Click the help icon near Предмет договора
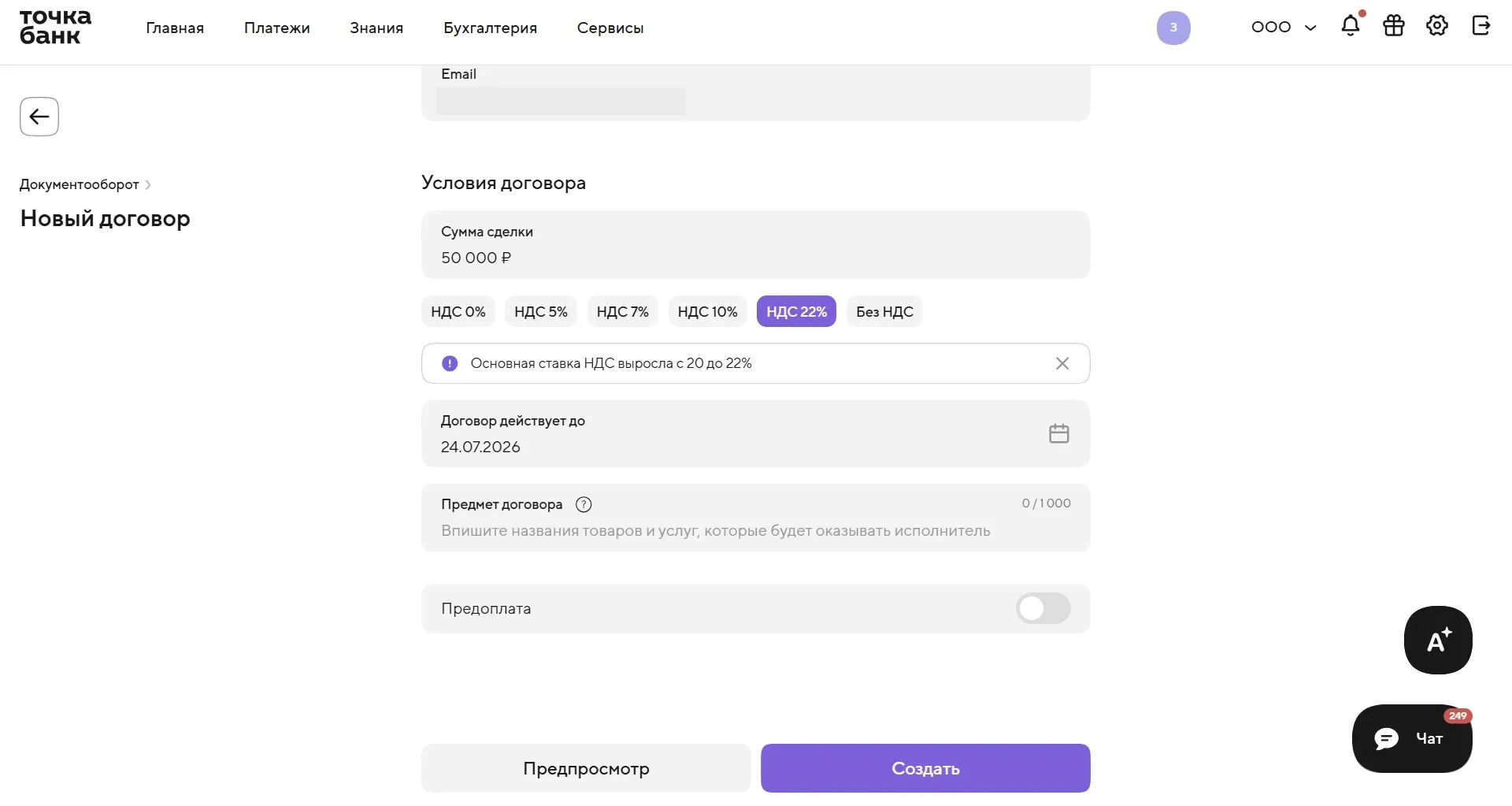The width and height of the screenshot is (1512, 806). [x=584, y=504]
